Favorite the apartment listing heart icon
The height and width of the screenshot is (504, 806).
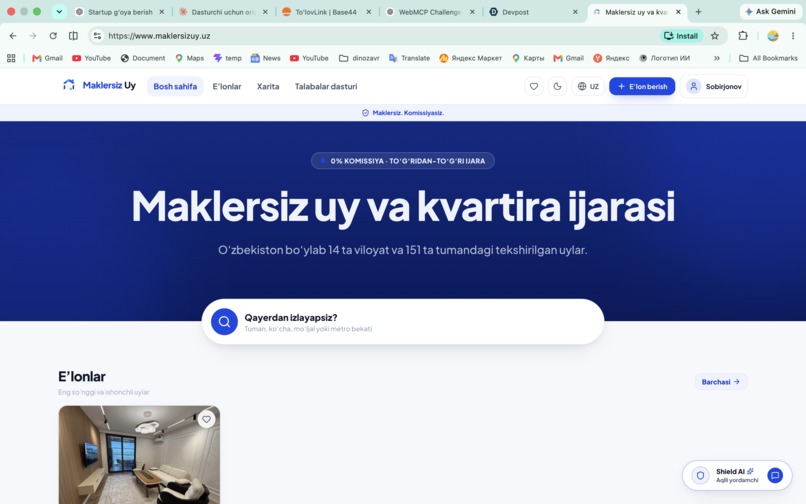point(206,419)
